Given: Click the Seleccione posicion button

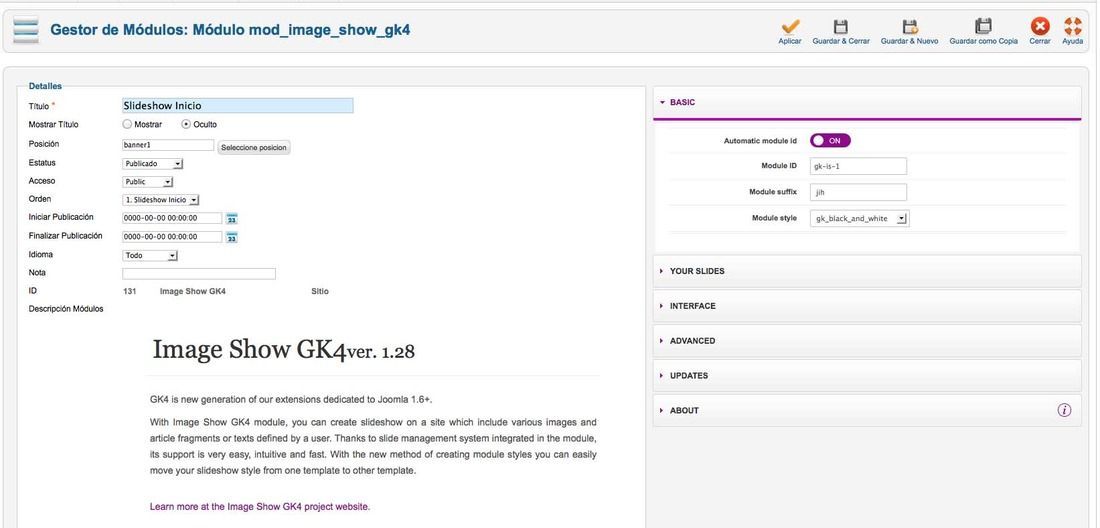Looking at the screenshot, I should click(254, 148).
